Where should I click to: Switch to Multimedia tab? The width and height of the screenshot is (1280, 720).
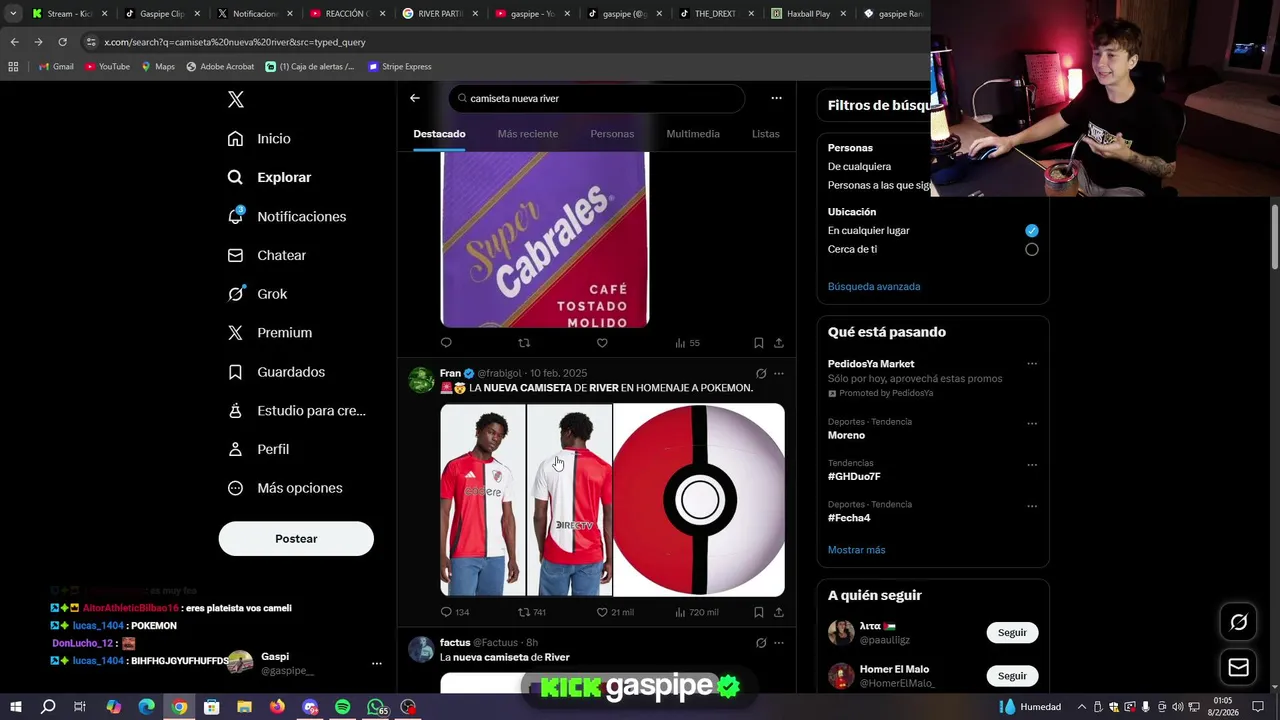pos(693,134)
